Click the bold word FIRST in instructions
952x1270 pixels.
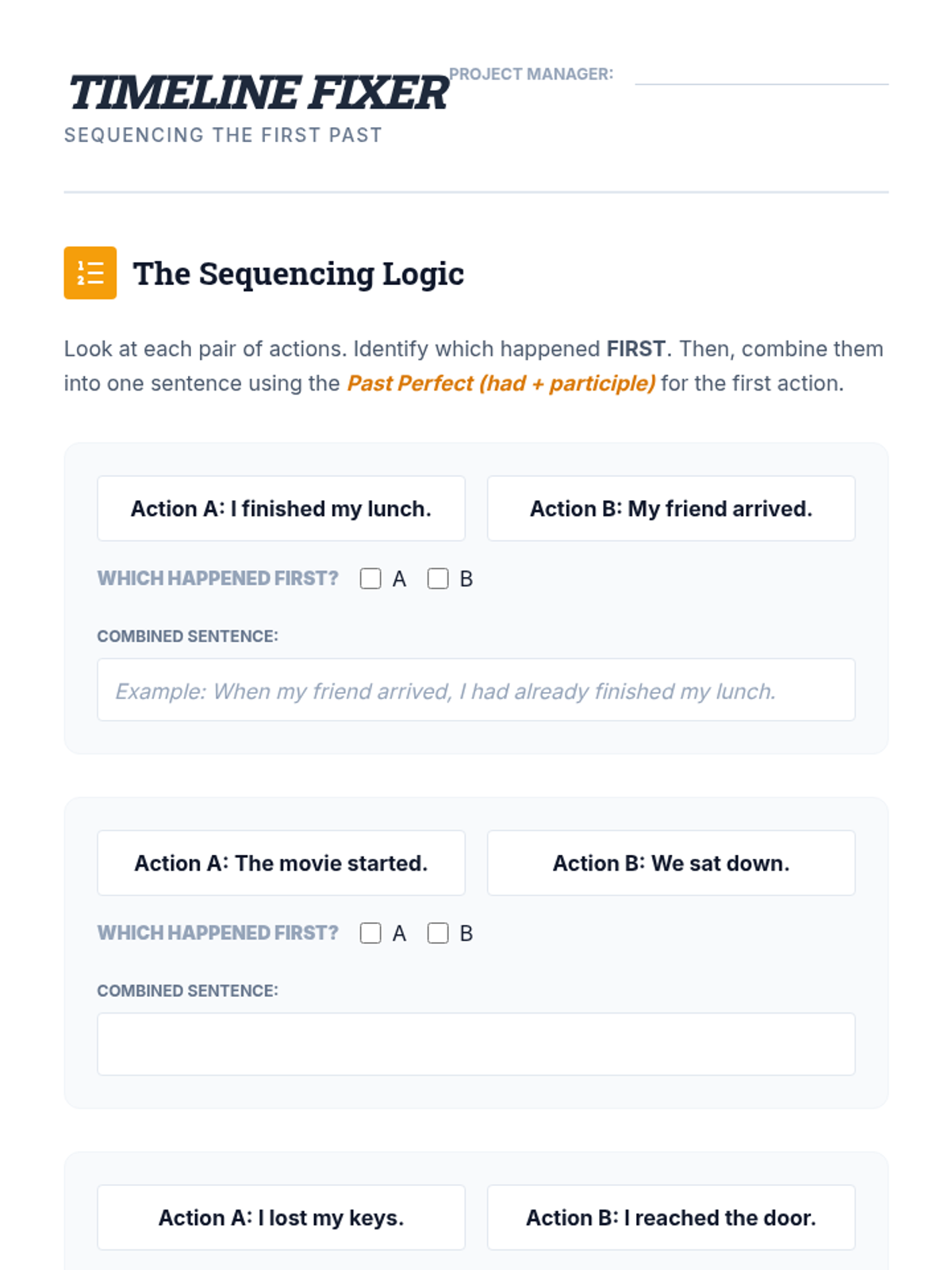tap(635, 349)
